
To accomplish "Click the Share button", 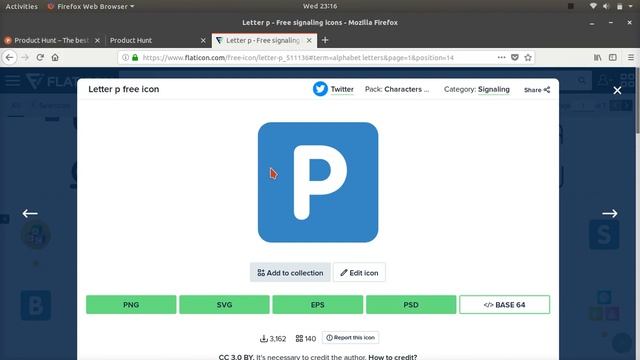I will (537, 90).
